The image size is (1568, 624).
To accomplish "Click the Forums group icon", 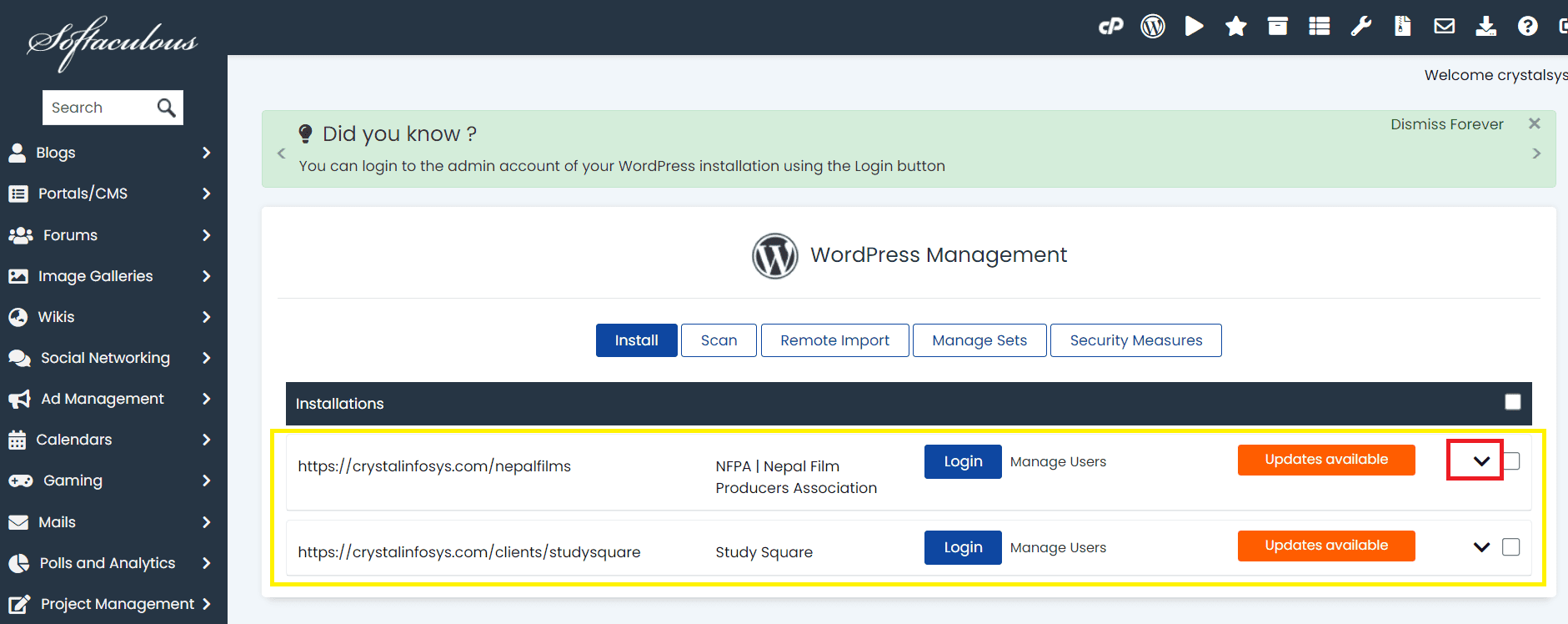I will (x=20, y=235).
